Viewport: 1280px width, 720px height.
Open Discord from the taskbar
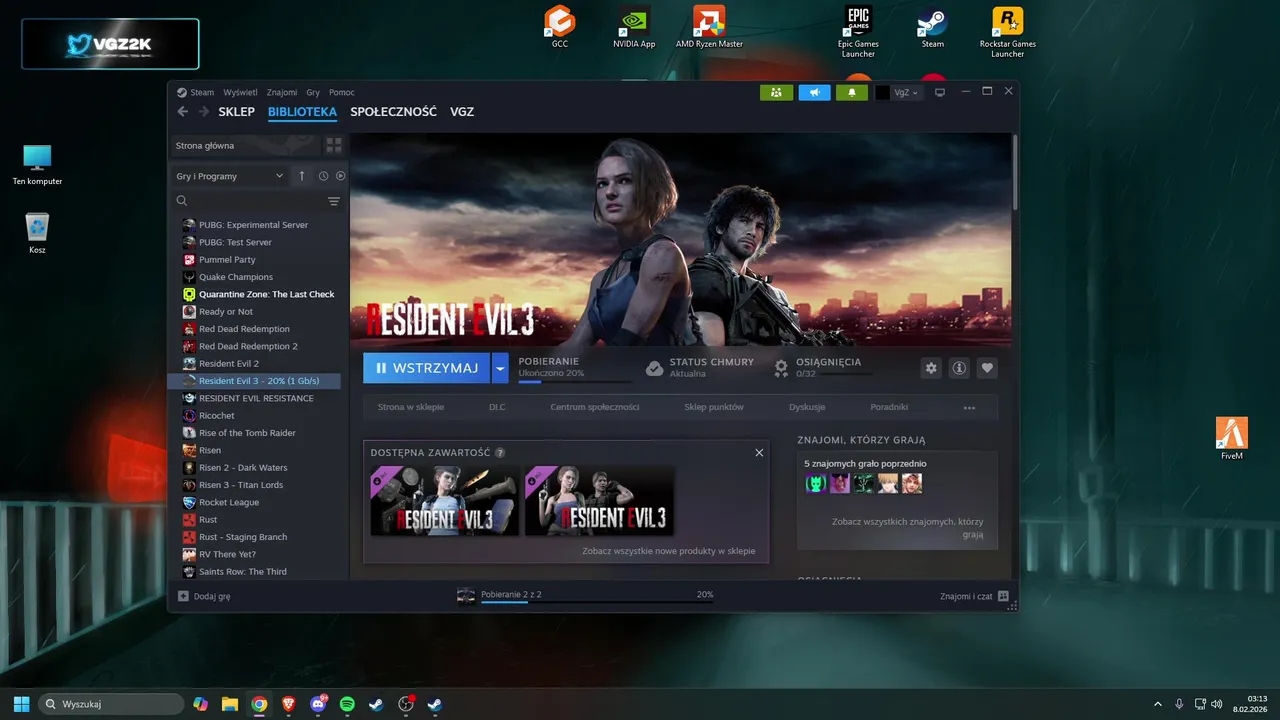point(318,704)
